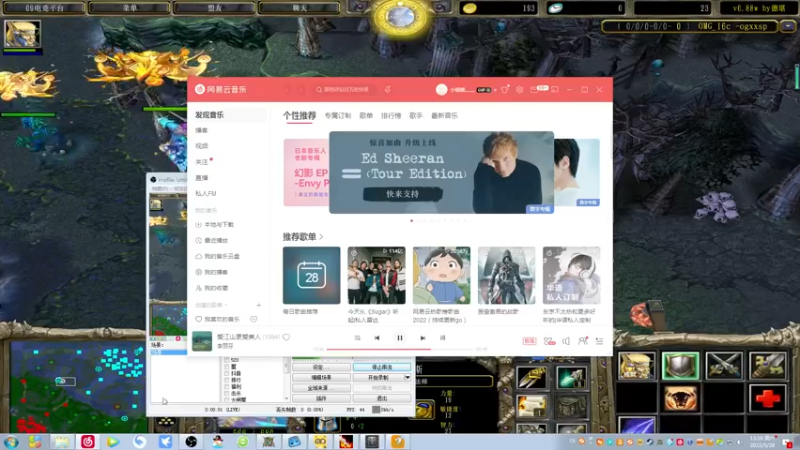Open the skin T-shirt icon in NetEase
Image resolution: width=800 pixels, height=450 pixels.
[505, 89]
